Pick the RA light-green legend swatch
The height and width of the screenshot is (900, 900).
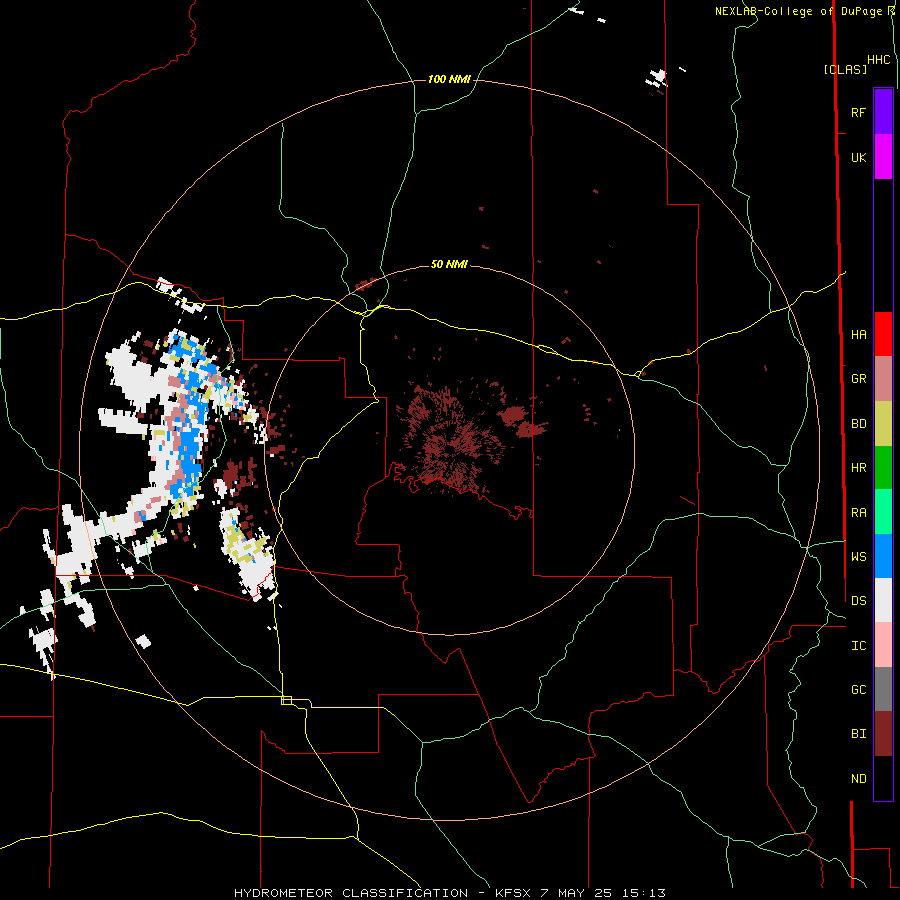pos(883,512)
